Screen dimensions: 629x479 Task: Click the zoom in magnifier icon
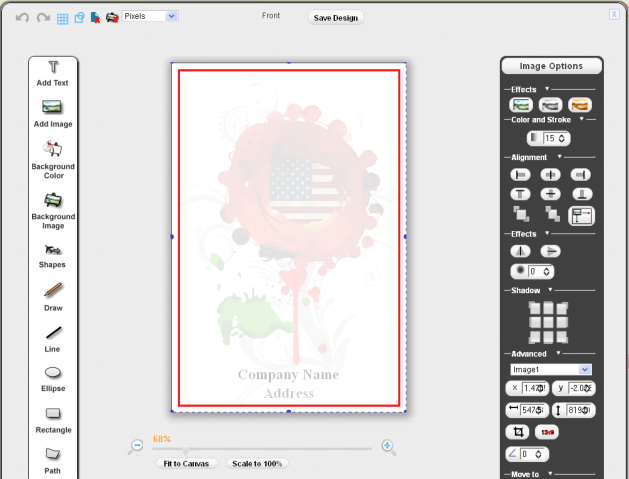pos(388,446)
